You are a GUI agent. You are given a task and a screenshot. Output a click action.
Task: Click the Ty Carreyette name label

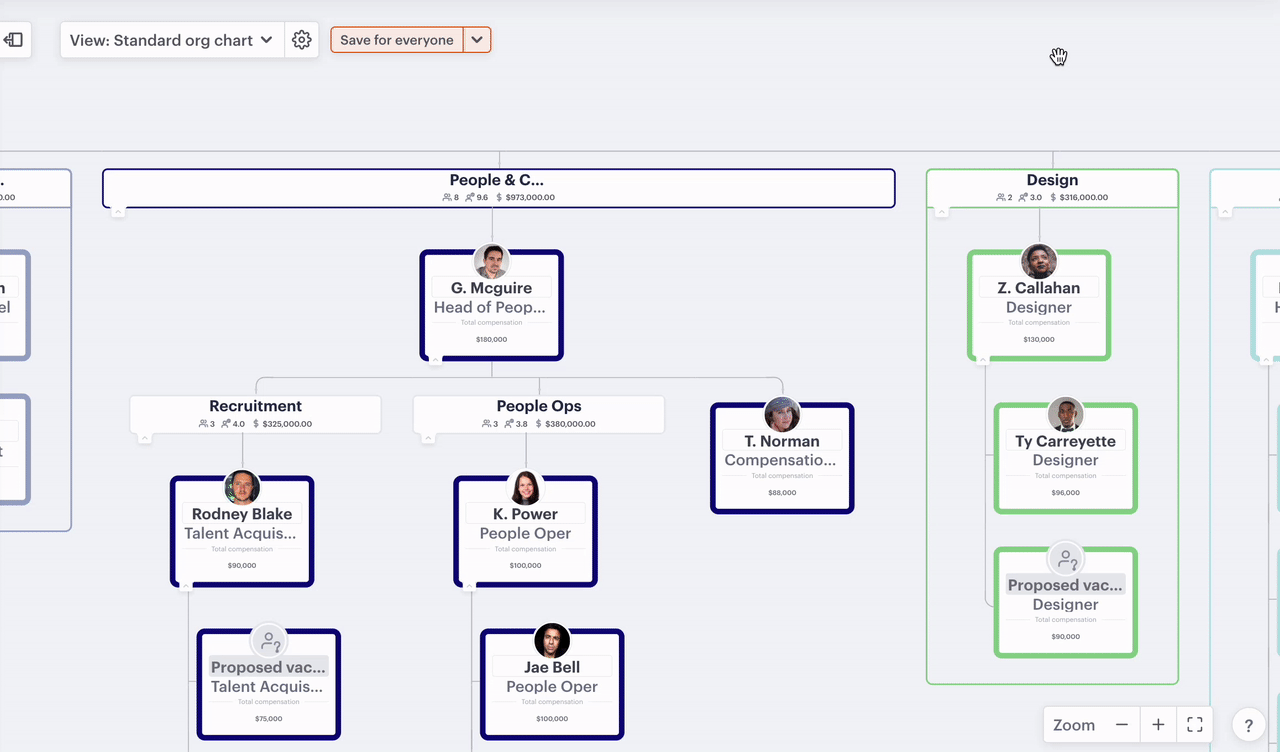pyautogui.click(x=1065, y=441)
